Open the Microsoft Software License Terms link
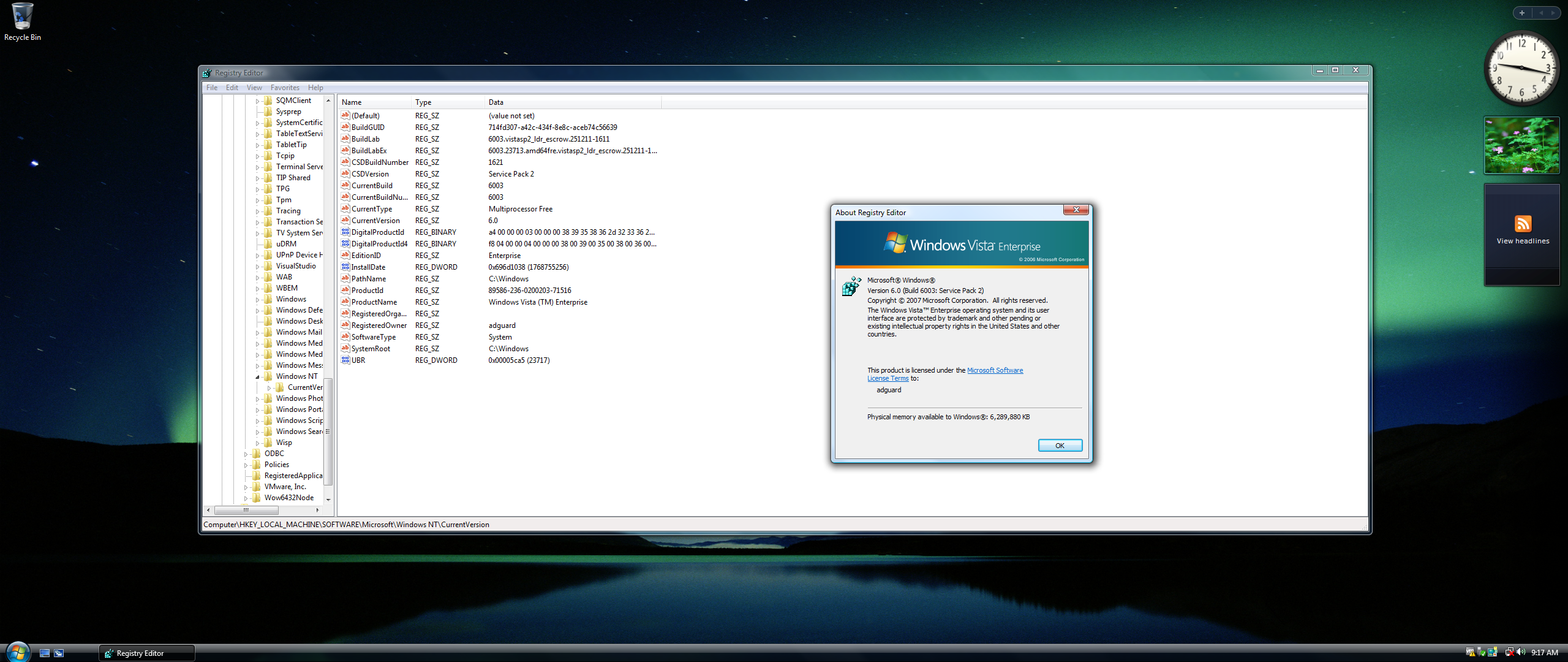The image size is (1568, 662). (x=995, y=370)
